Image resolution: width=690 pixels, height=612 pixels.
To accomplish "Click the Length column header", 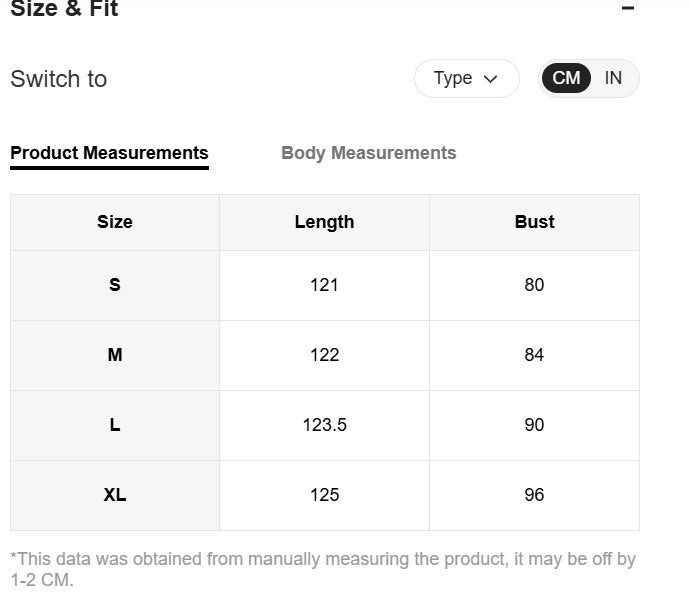I will [324, 222].
